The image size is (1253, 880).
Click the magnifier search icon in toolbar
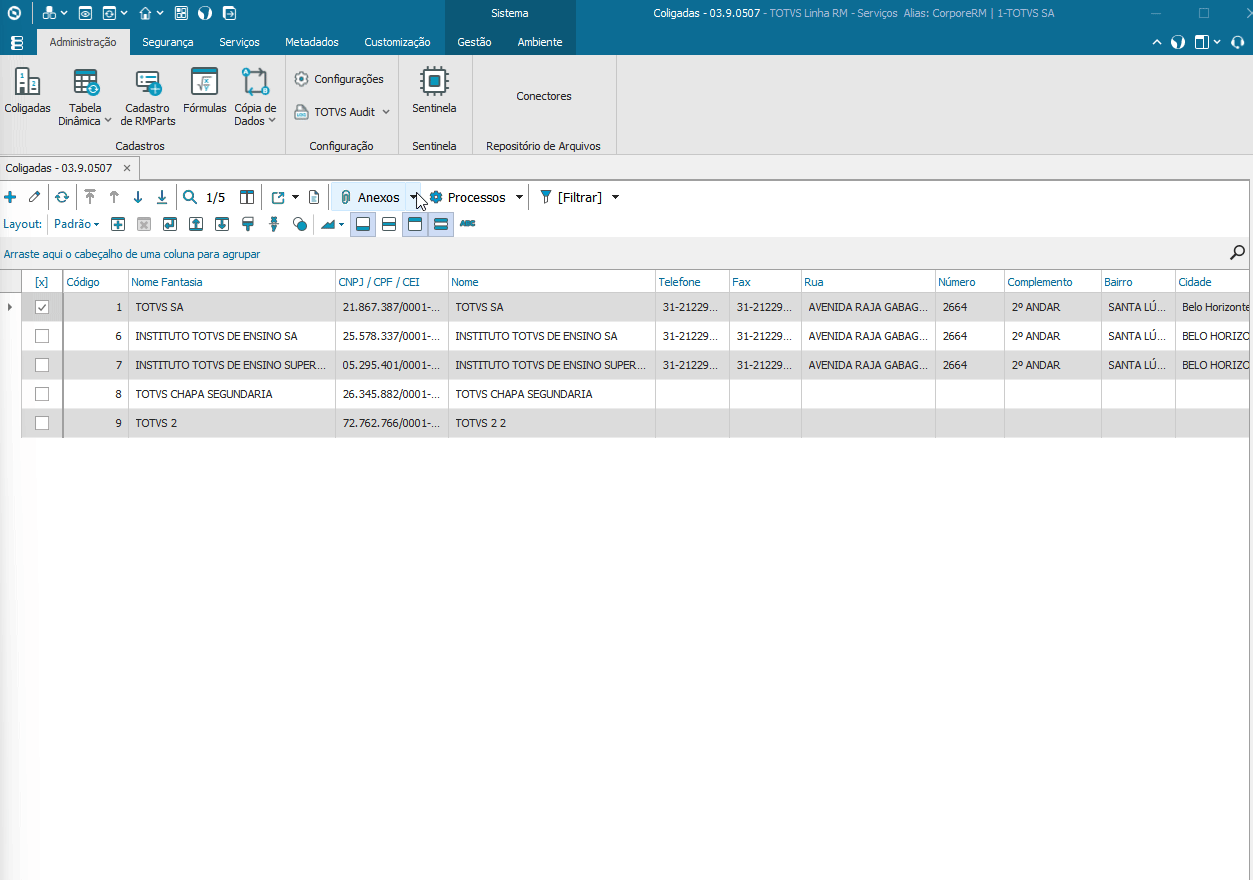190,197
